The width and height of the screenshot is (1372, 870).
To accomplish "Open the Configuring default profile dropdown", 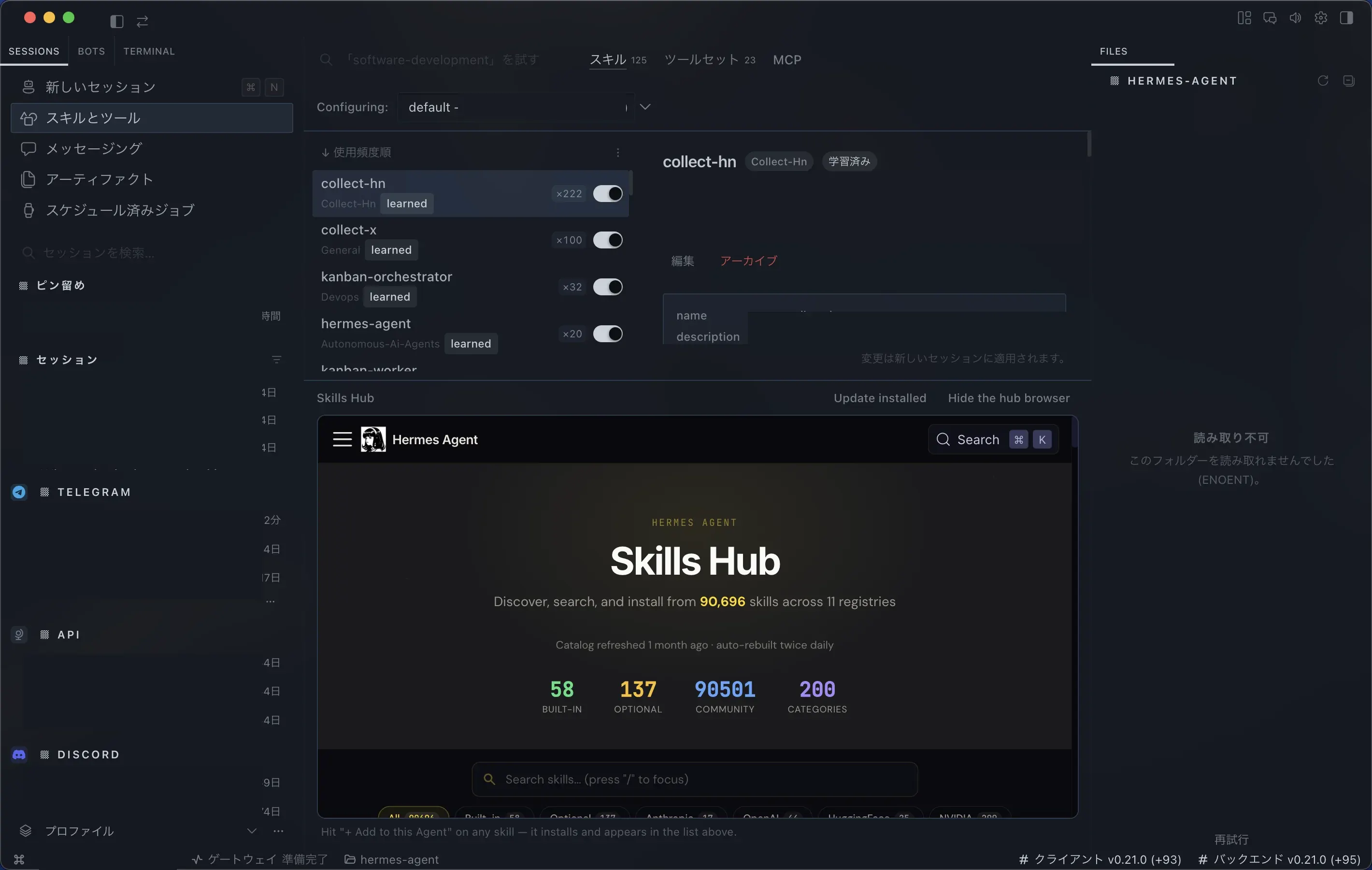I will click(x=524, y=107).
